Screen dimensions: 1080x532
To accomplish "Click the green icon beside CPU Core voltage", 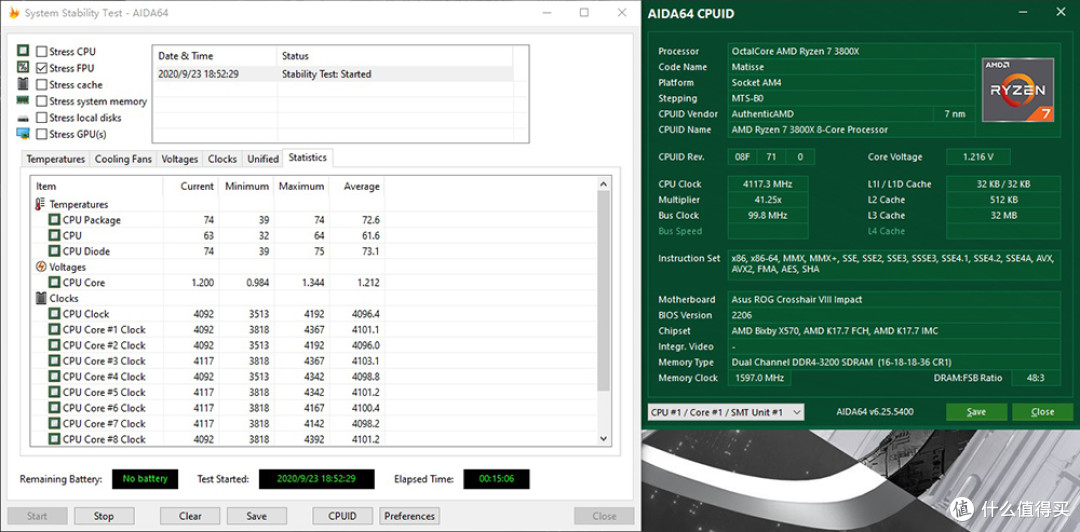I will [54, 283].
